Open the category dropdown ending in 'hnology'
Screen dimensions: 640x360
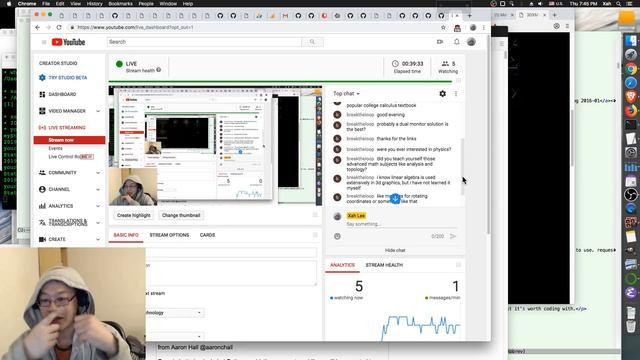click(x=175, y=313)
